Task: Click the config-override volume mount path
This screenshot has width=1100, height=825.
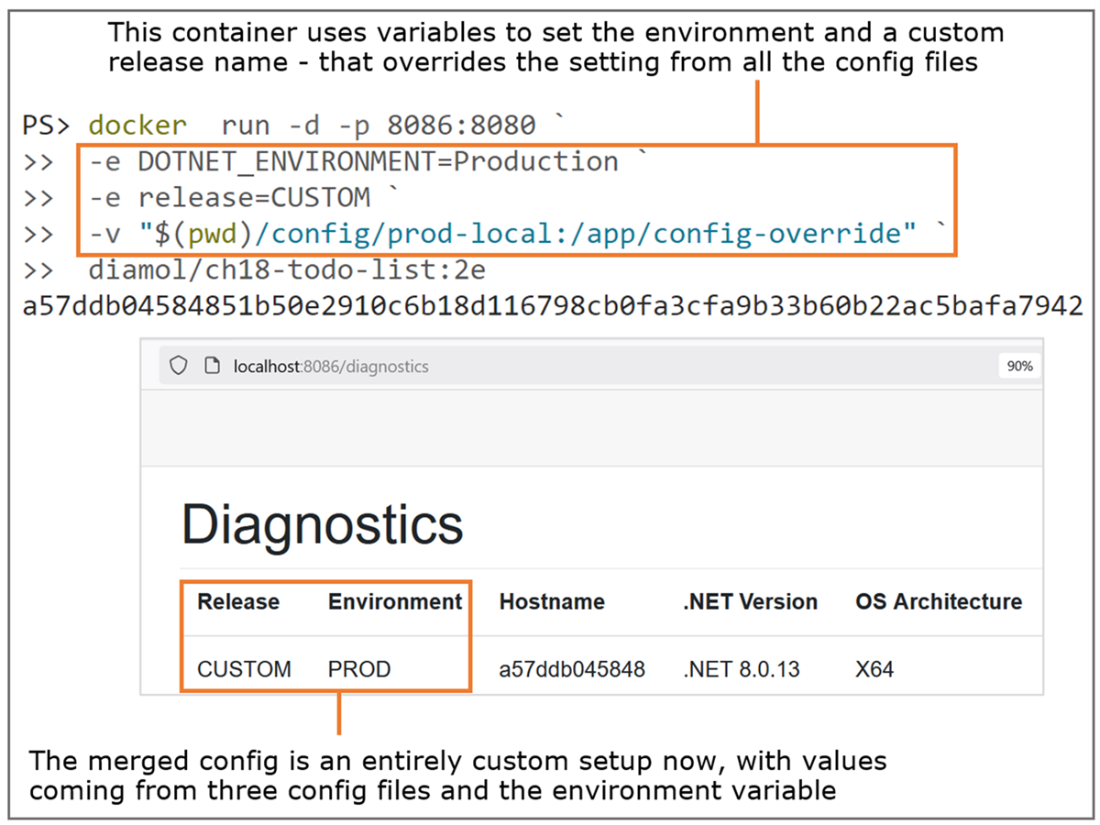Action: [528, 234]
